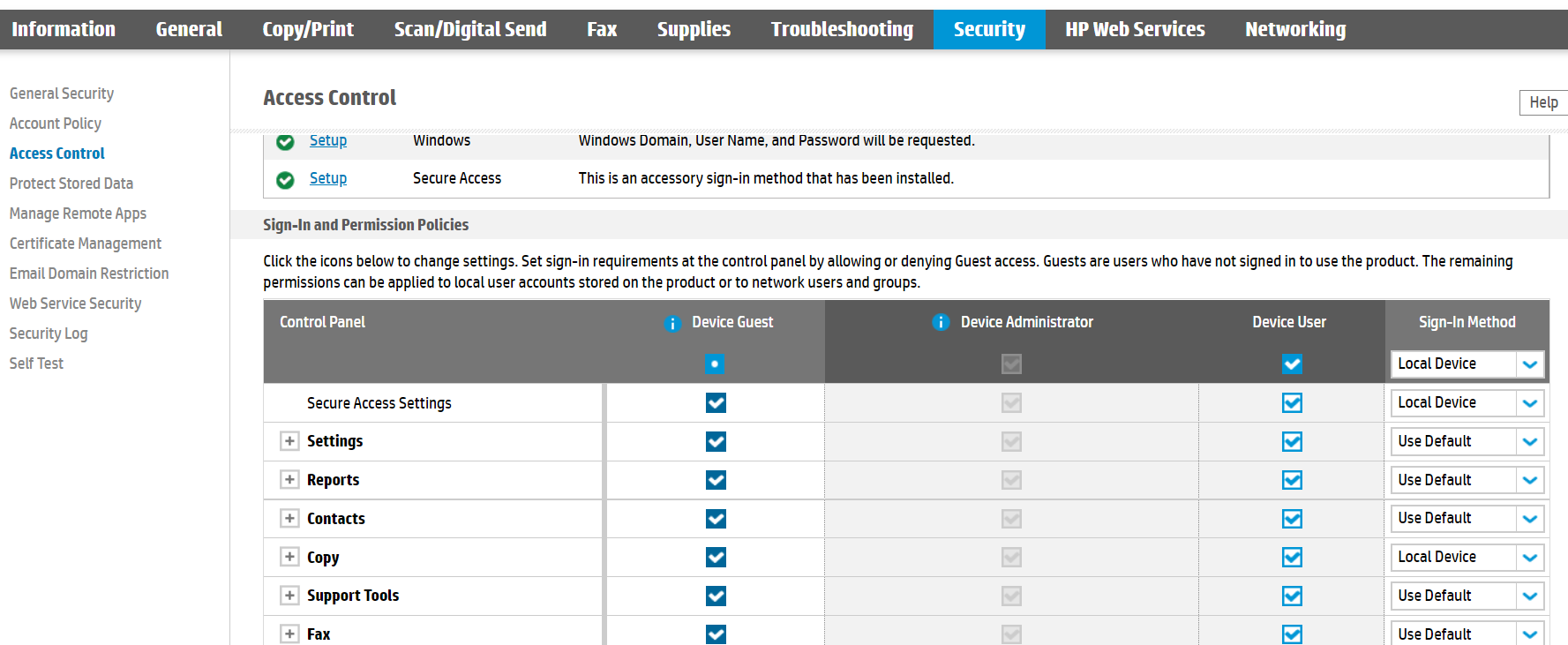Switch to the Scan/Digital Send tab
This screenshot has height=645, width=1568.
[470, 29]
